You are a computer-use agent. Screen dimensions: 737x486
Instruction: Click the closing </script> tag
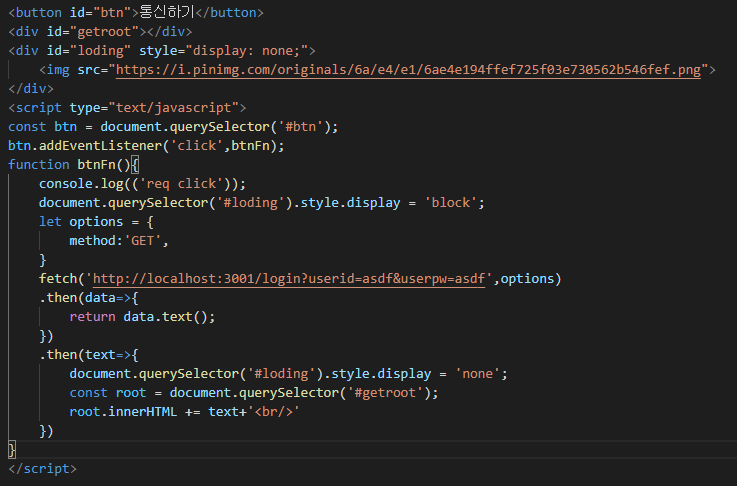[x=42, y=469]
